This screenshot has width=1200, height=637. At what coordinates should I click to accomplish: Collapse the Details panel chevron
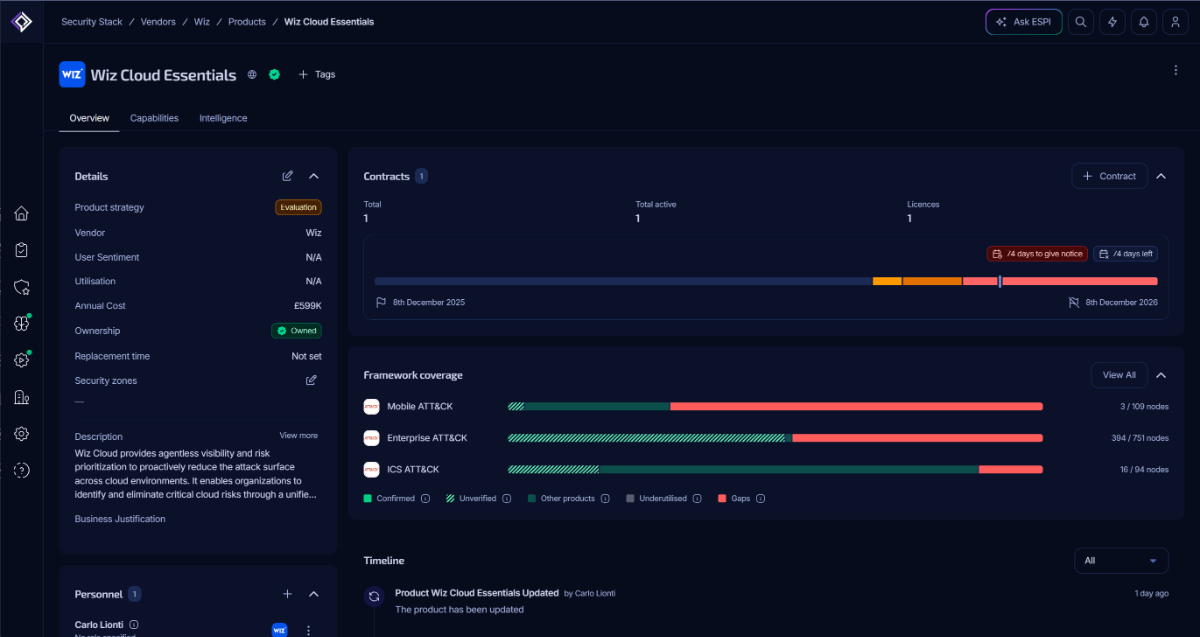313,176
